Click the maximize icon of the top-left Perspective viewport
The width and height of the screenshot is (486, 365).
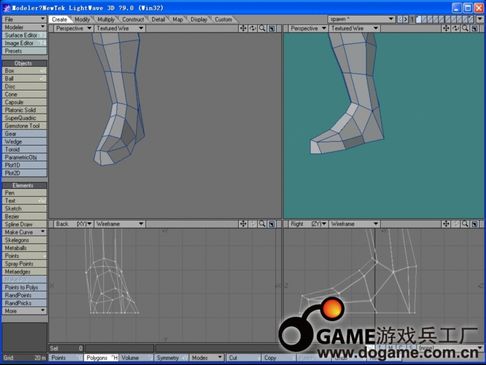pos(272,28)
